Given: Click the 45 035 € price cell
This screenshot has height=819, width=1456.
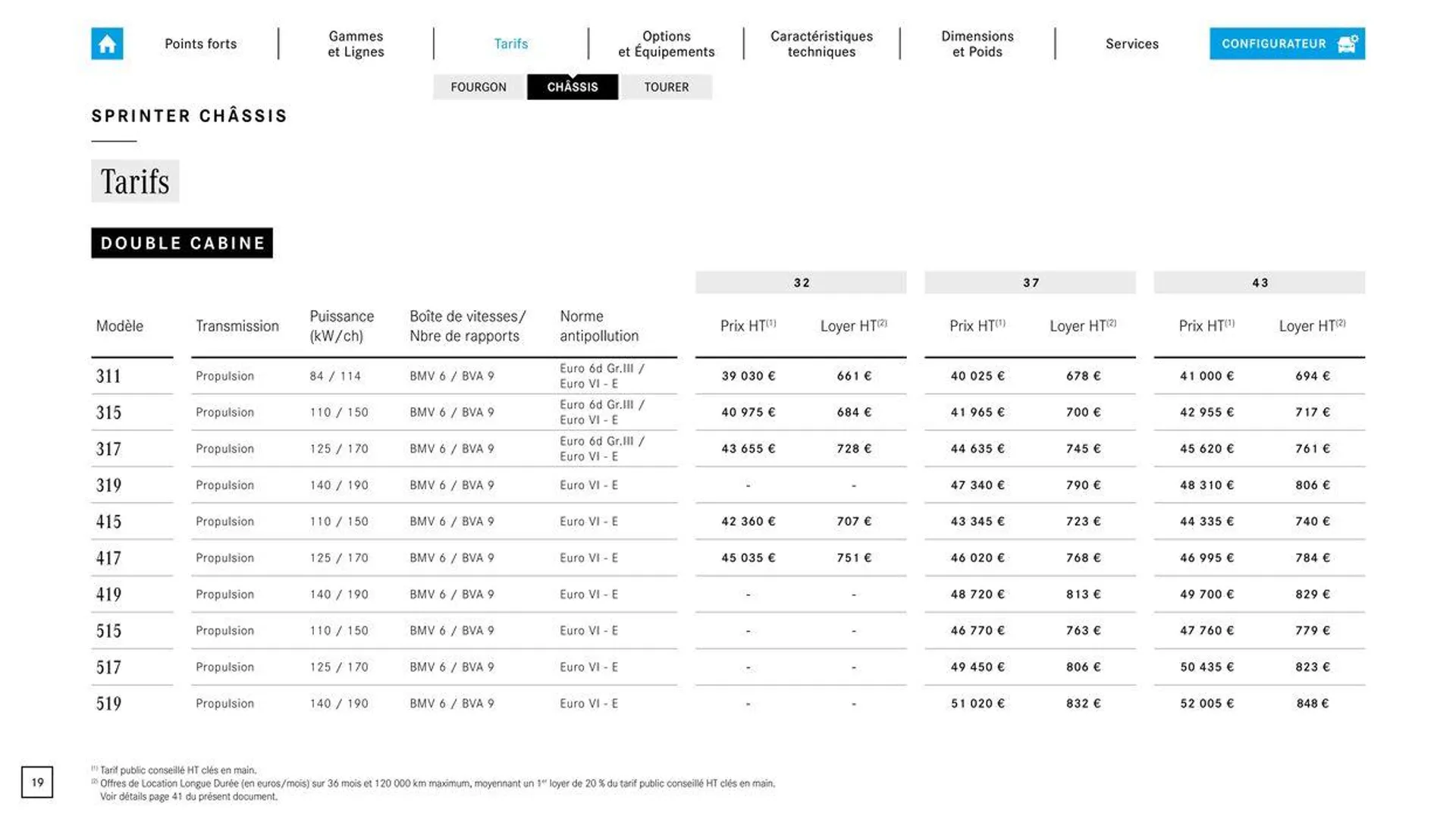Looking at the screenshot, I should point(748,558).
